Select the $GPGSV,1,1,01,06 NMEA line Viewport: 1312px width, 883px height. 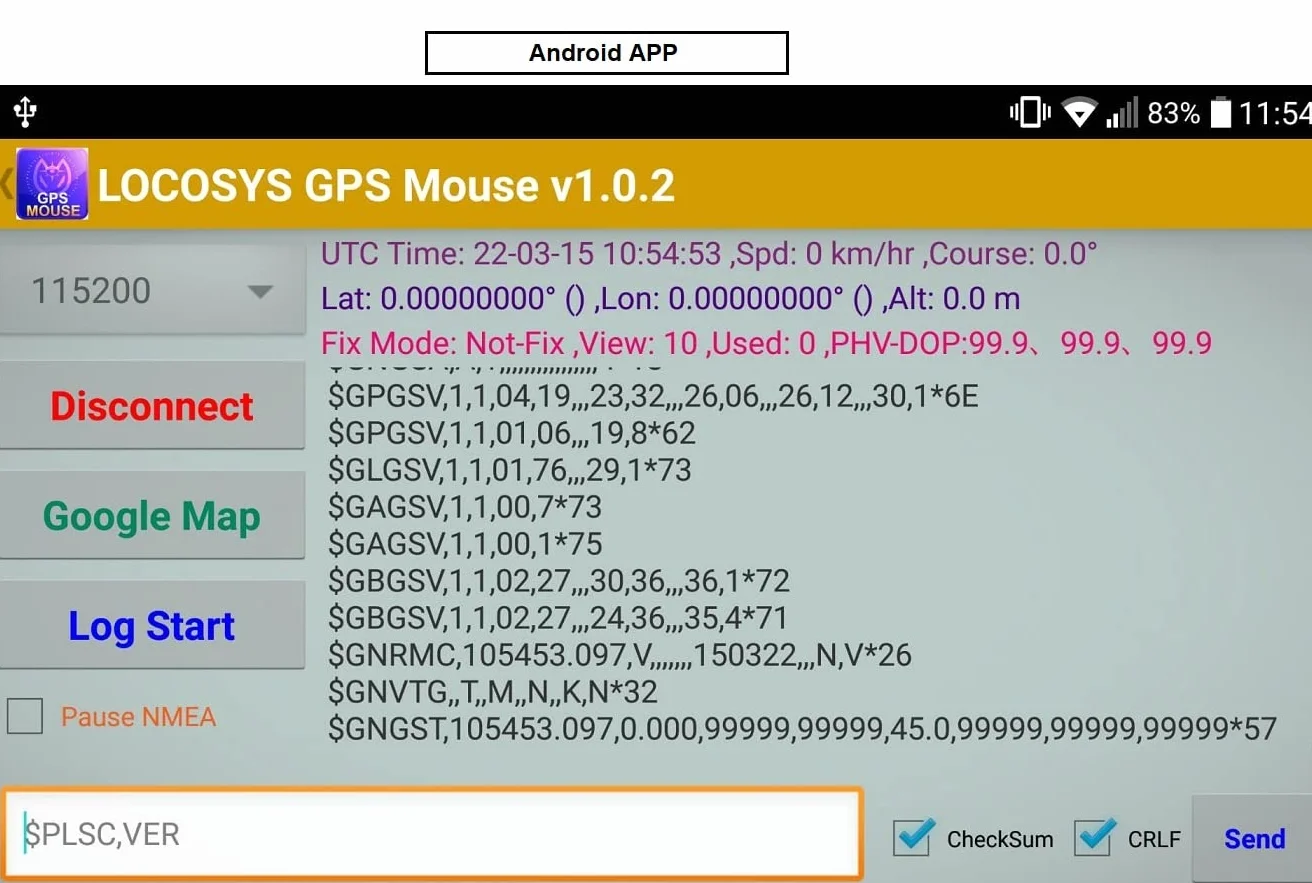(512, 433)
